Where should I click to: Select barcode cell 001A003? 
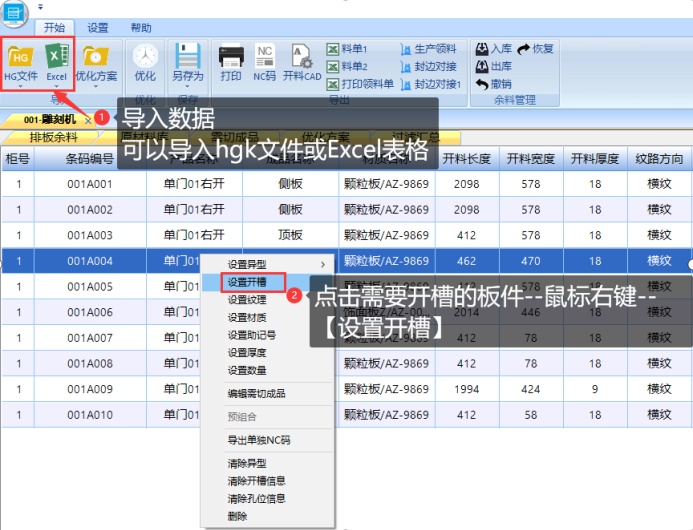click(90, 235)
